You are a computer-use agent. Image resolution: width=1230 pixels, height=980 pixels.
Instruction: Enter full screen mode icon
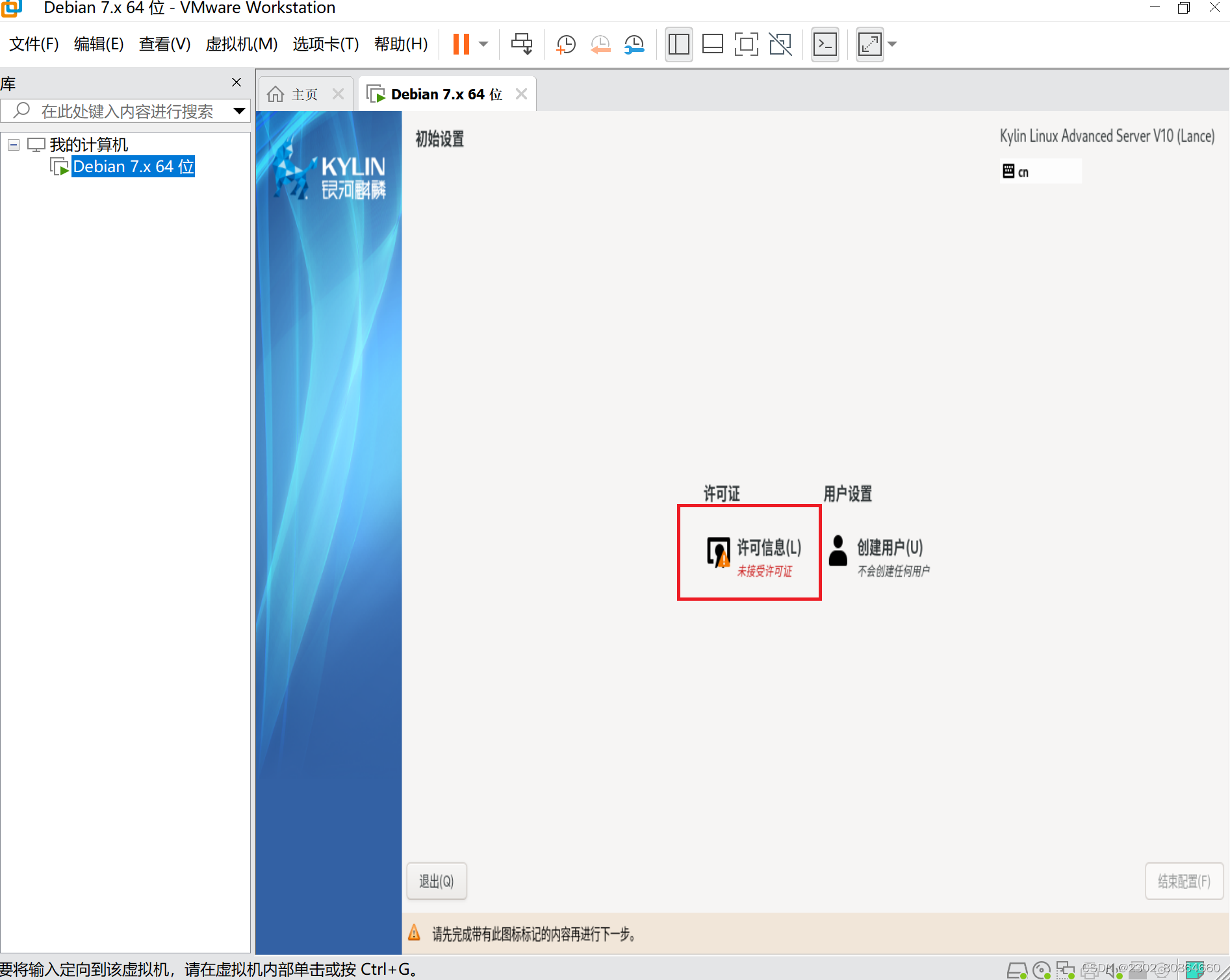point(746,44)
